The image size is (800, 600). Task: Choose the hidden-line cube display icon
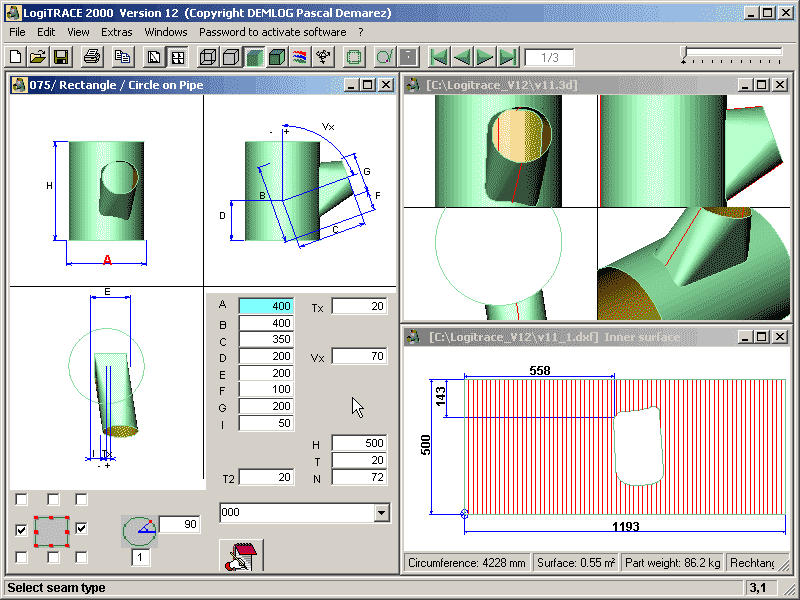231,57
